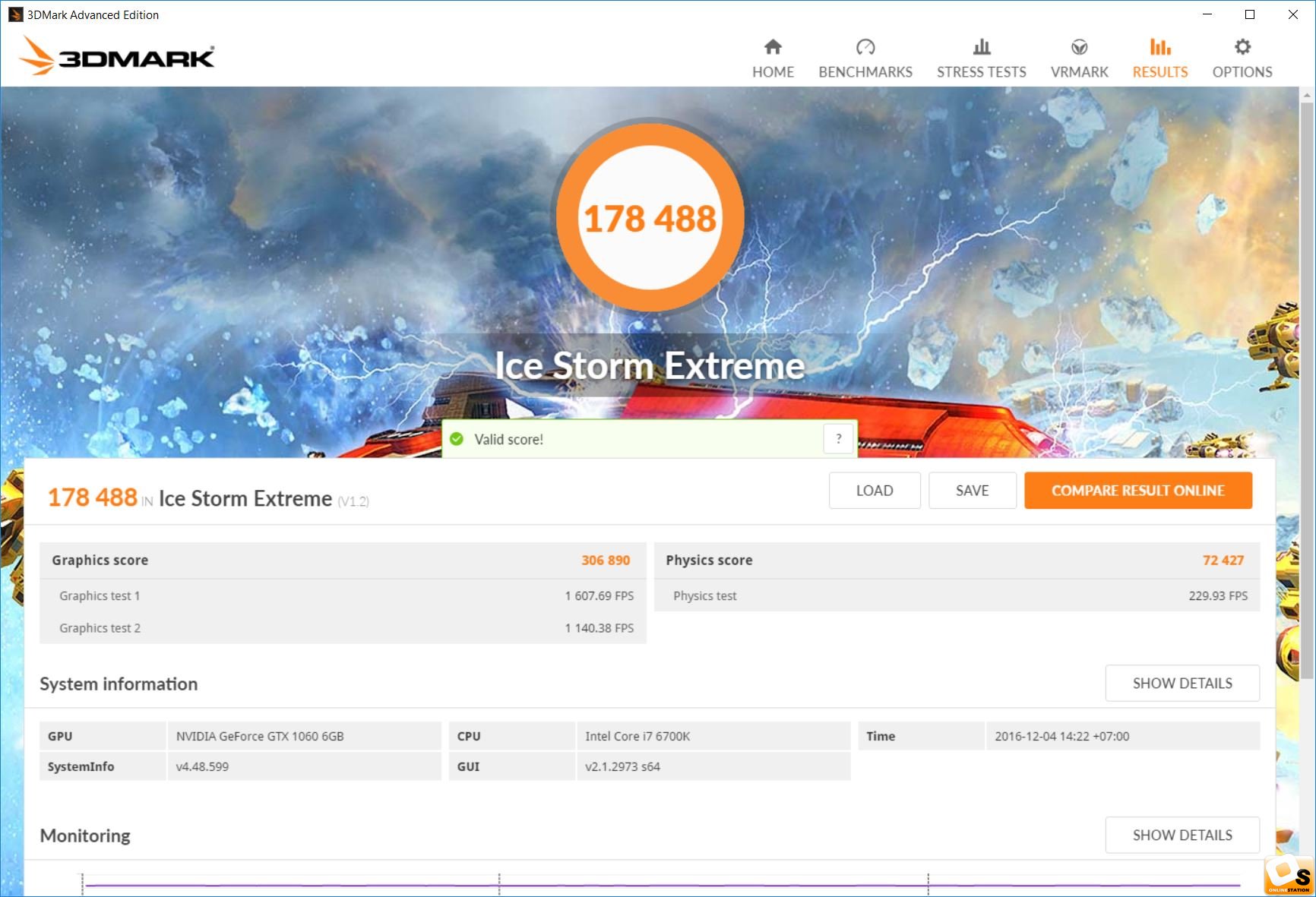Click the Physics score value 72 427
1316x897 pixels.
coord(1223,561)
